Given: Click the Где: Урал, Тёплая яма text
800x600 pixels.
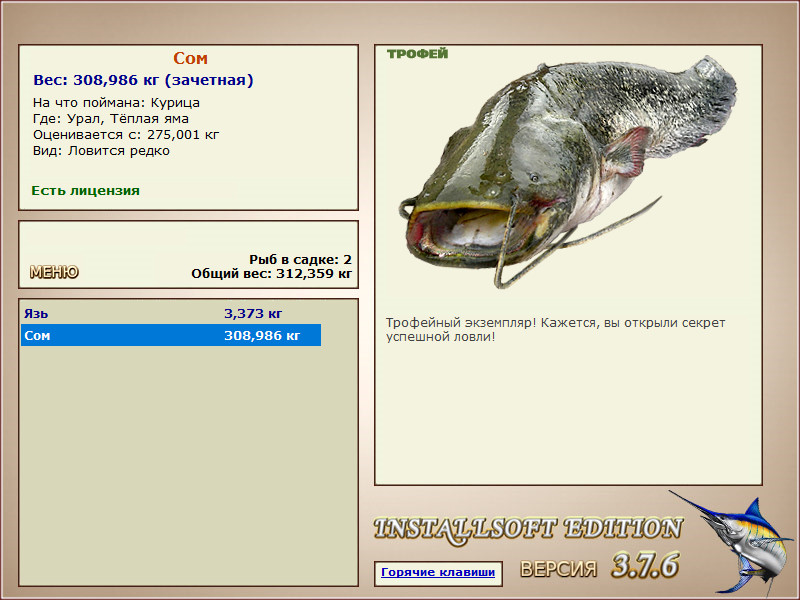Looking at the screenshot, I should pyautogui.click(x=111, y=119).
